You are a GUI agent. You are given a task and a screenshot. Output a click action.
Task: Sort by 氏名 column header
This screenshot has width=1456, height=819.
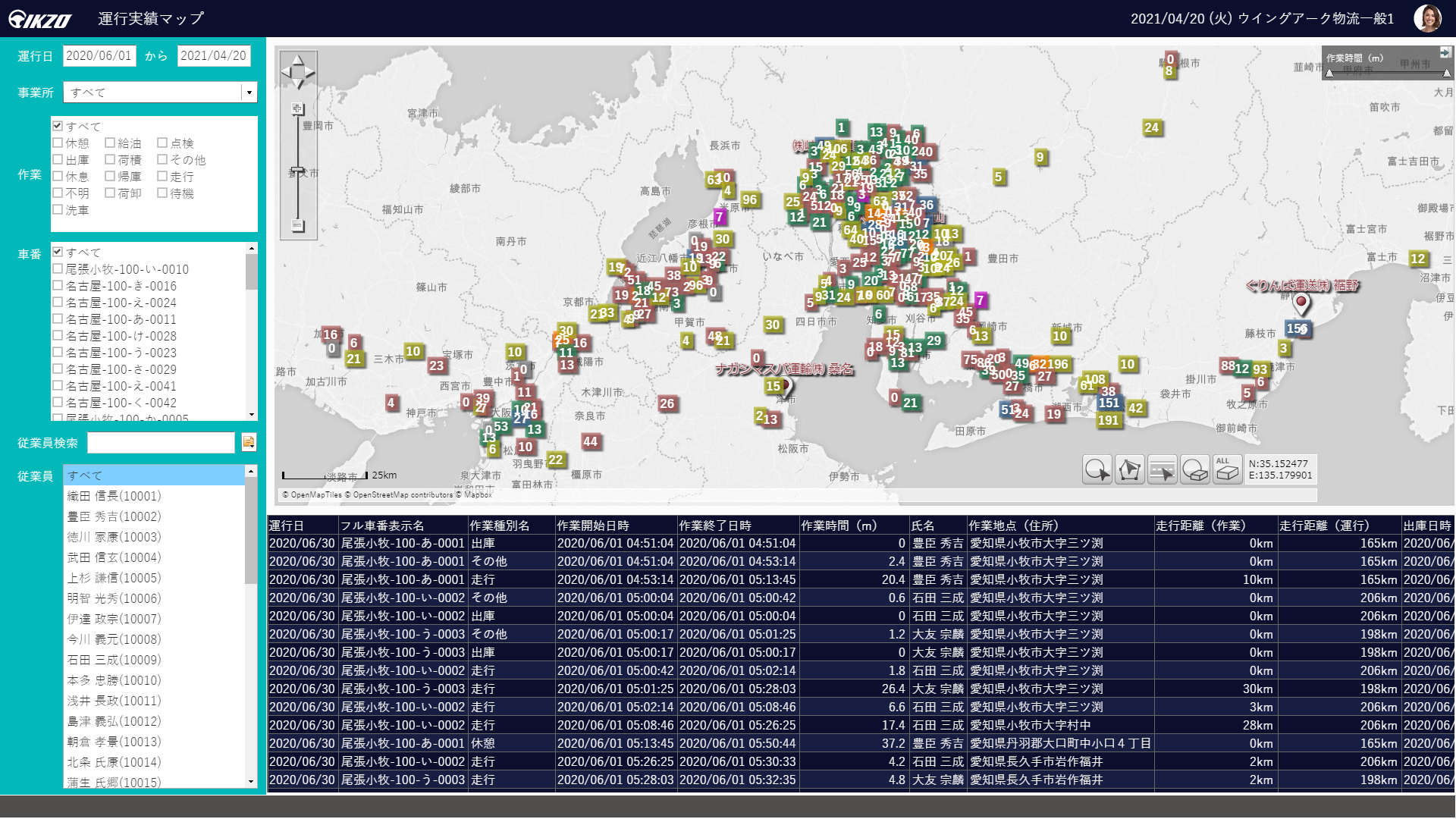[x=937, y=526]
